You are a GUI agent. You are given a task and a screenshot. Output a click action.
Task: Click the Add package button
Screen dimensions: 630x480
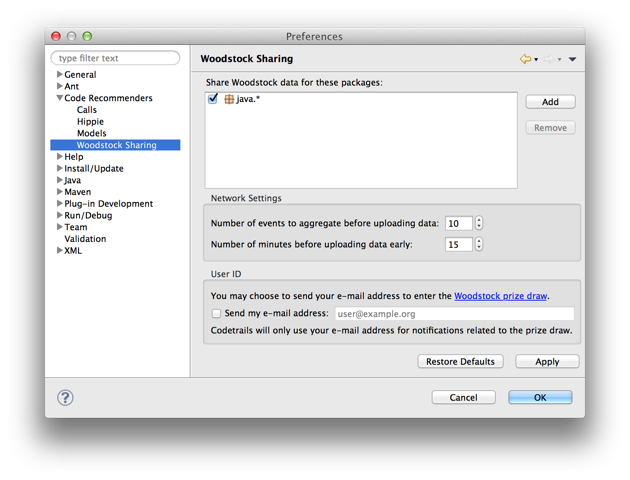pos(550,102)
